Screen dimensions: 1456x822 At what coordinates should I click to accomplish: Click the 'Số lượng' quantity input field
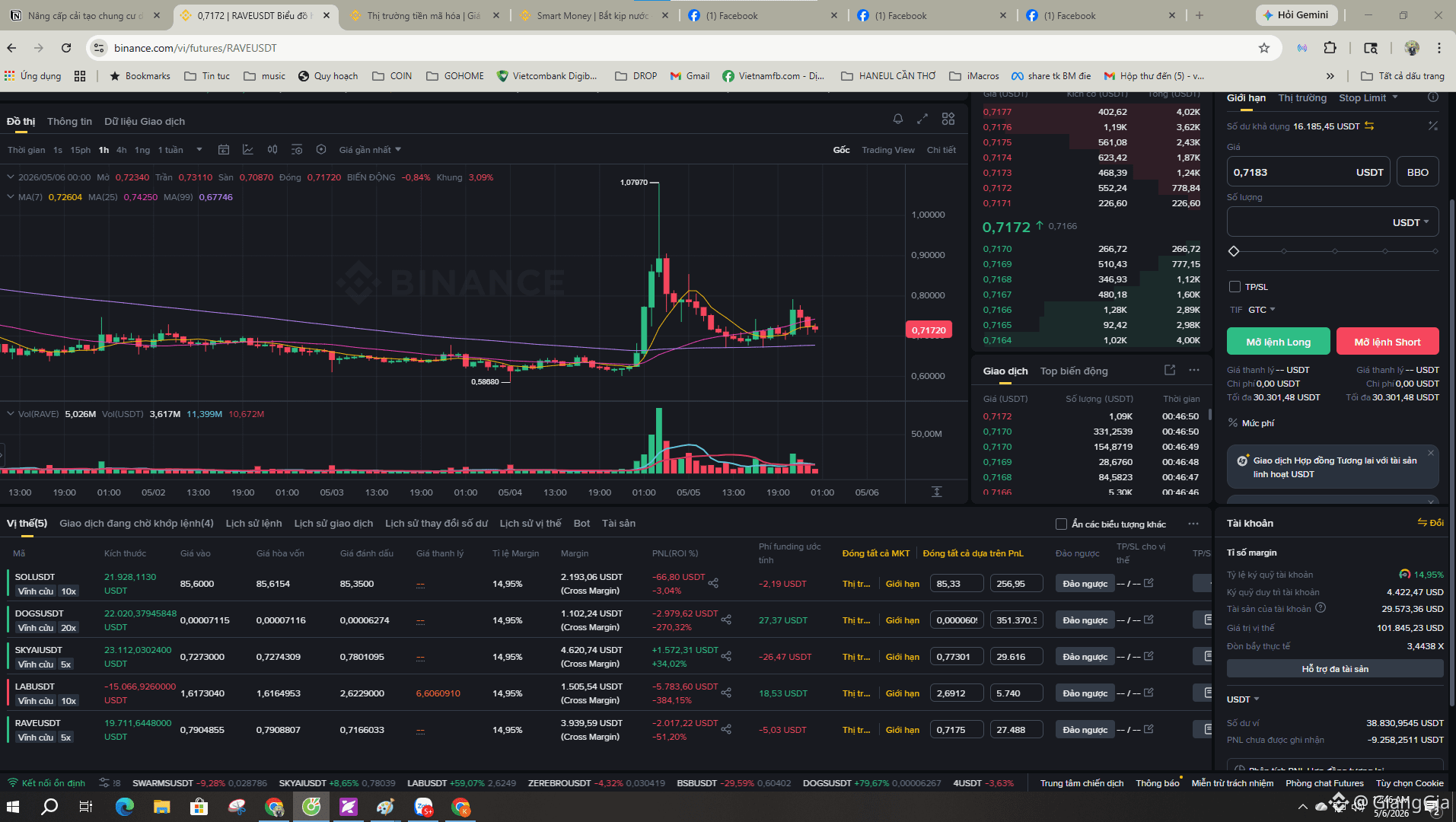1333,222
